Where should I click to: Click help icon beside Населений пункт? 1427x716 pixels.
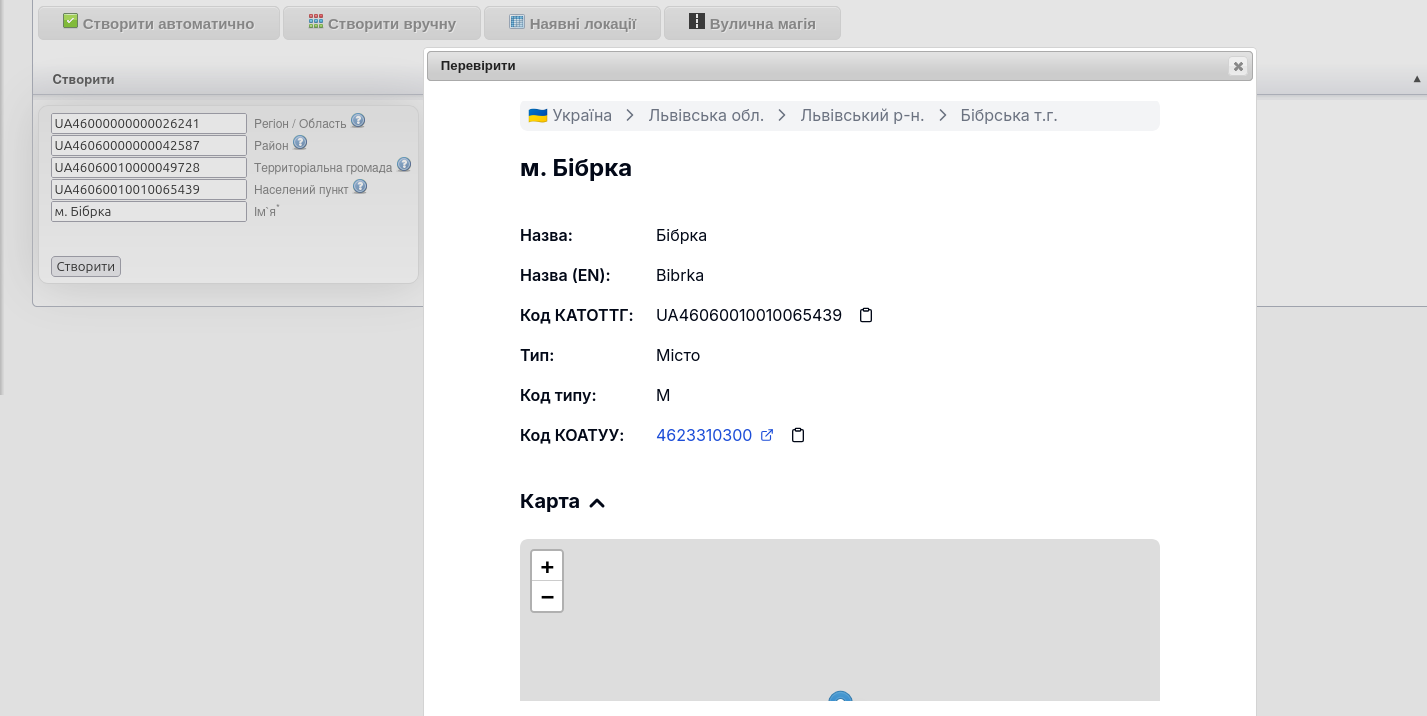pyautogui.click(x=360, y=186)
